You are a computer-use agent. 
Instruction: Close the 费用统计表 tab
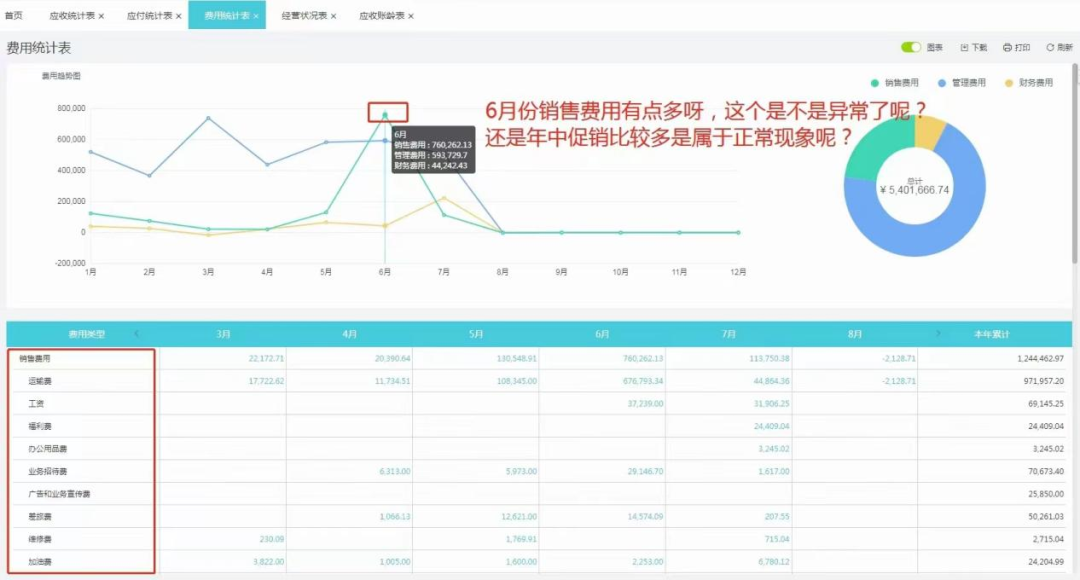tap(256, 16)
